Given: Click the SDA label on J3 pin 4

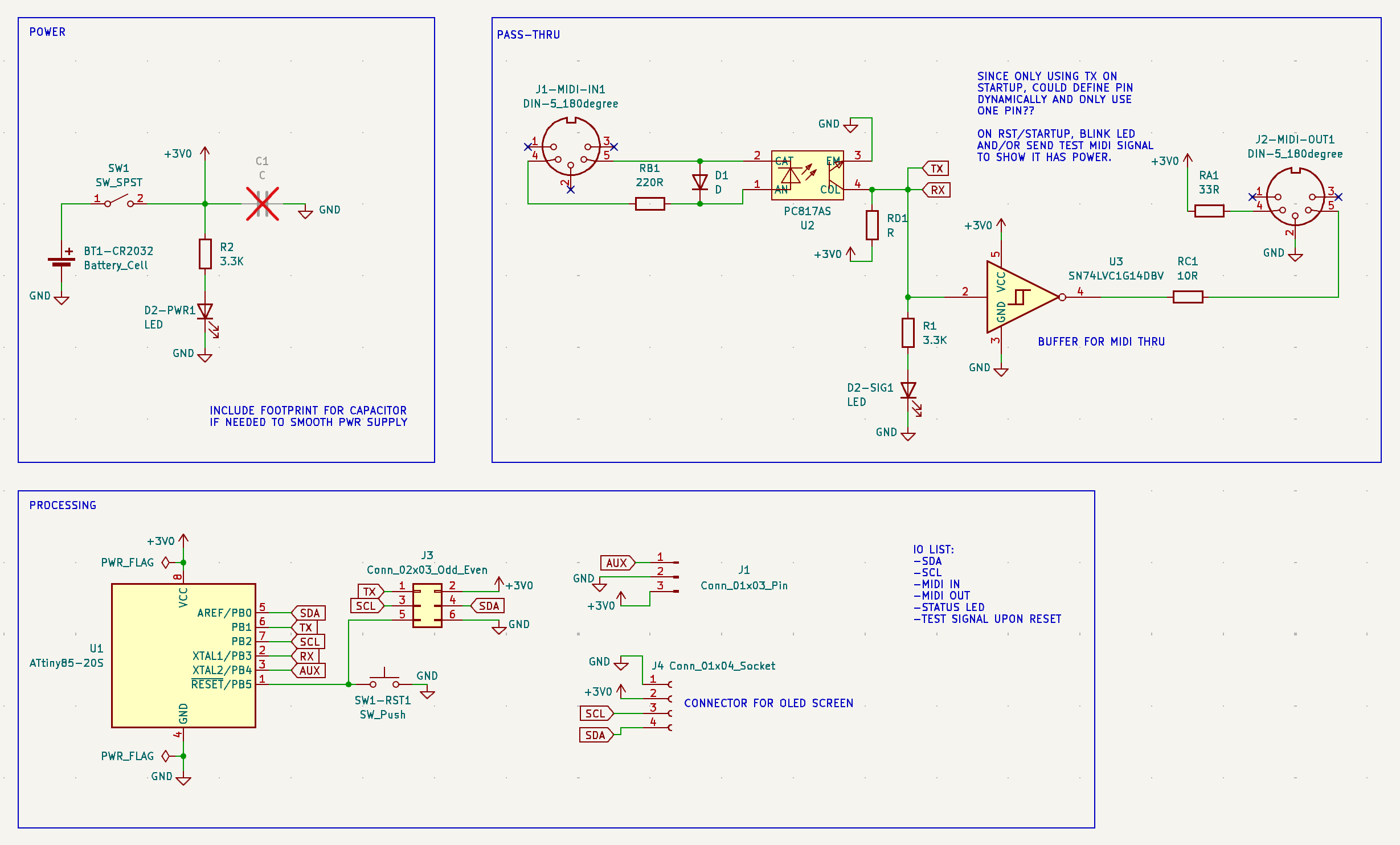Looking at the screenshot, I should (488, 606).
